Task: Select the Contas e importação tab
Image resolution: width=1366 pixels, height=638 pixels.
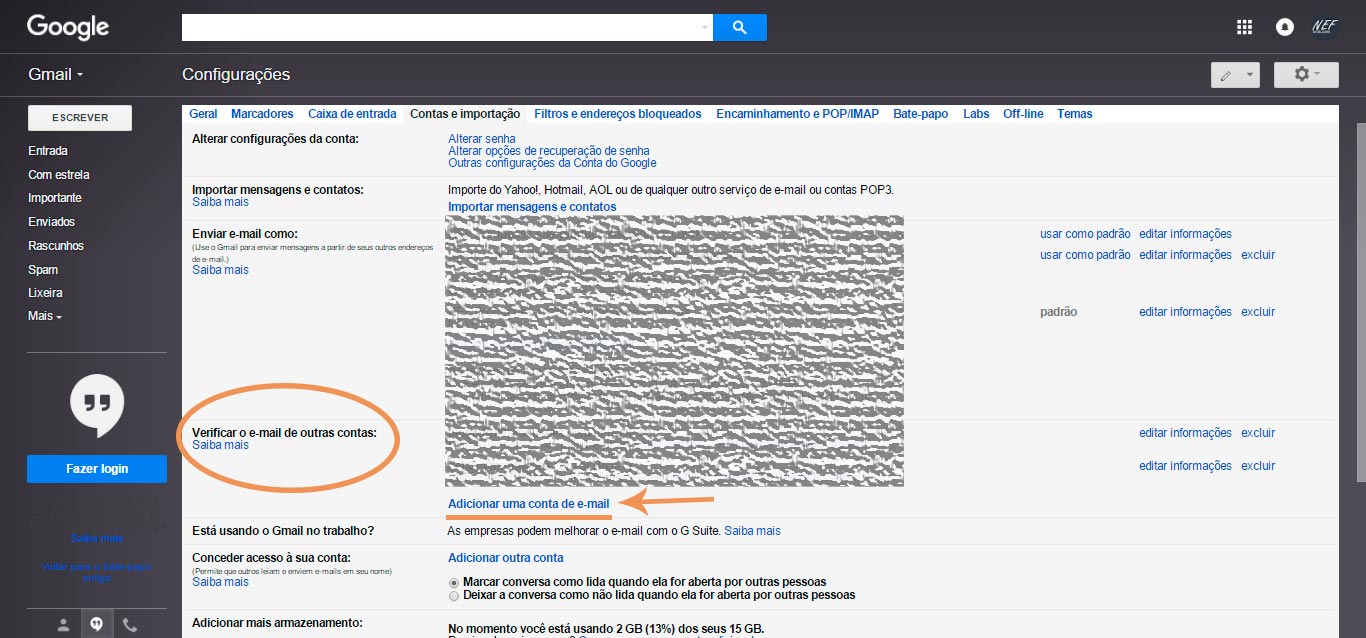Action: click(465, 114)
